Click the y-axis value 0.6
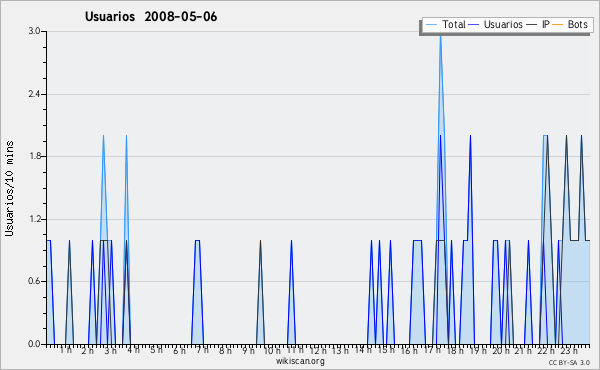This screenshot has width=600, height=370. pyautogui.click(x=34, y=281)
